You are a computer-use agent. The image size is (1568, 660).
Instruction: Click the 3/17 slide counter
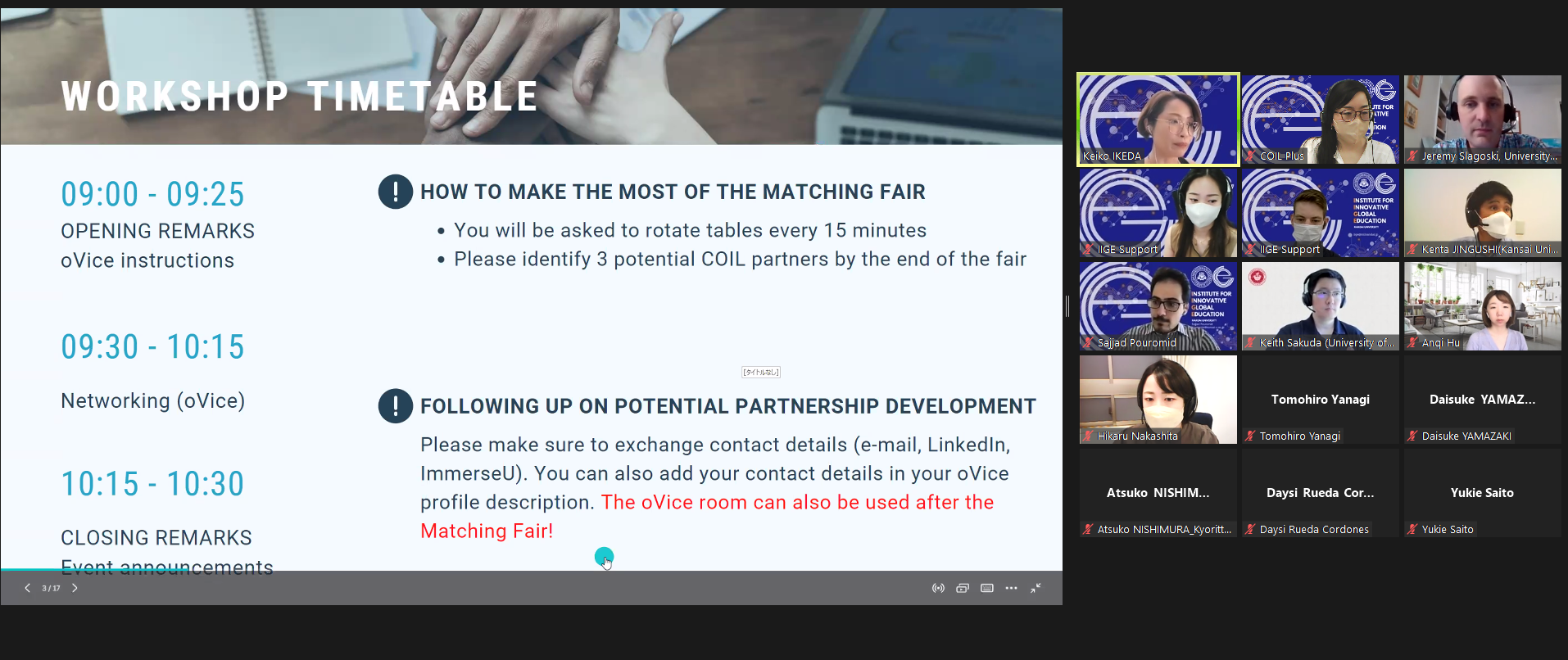point(51,588)
